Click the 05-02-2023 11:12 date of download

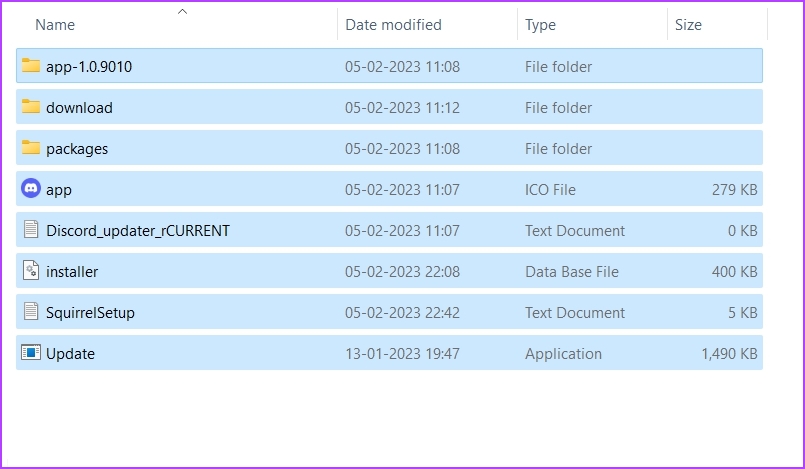402,108
